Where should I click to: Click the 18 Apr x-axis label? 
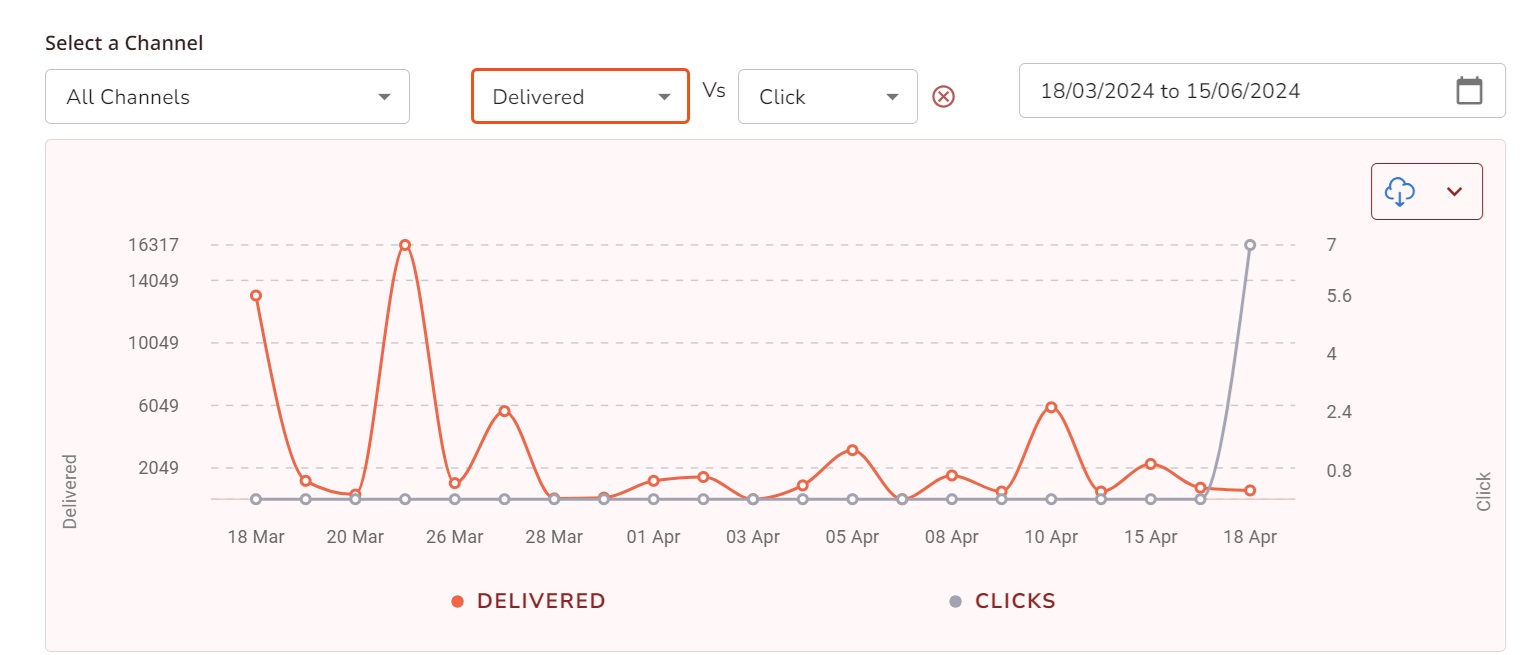[x=1250, y=537]
